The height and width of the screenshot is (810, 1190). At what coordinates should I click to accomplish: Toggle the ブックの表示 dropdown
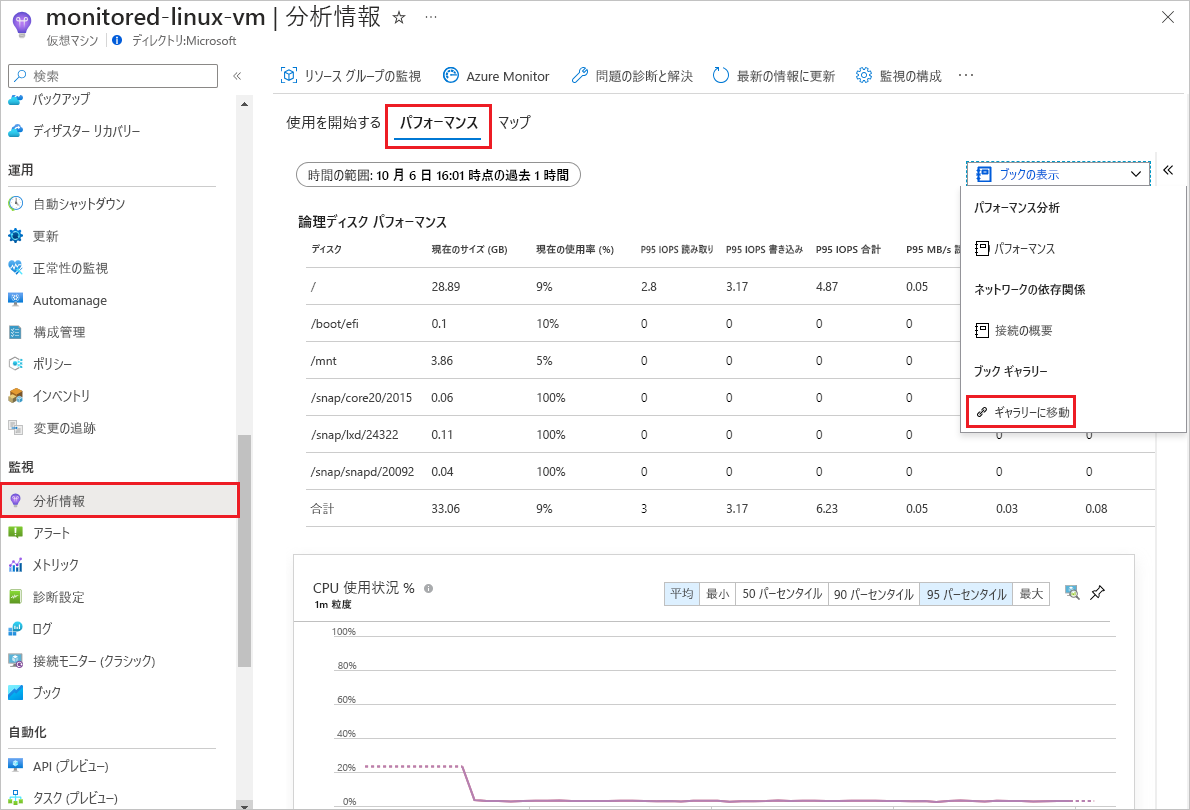click(1058, 174)
